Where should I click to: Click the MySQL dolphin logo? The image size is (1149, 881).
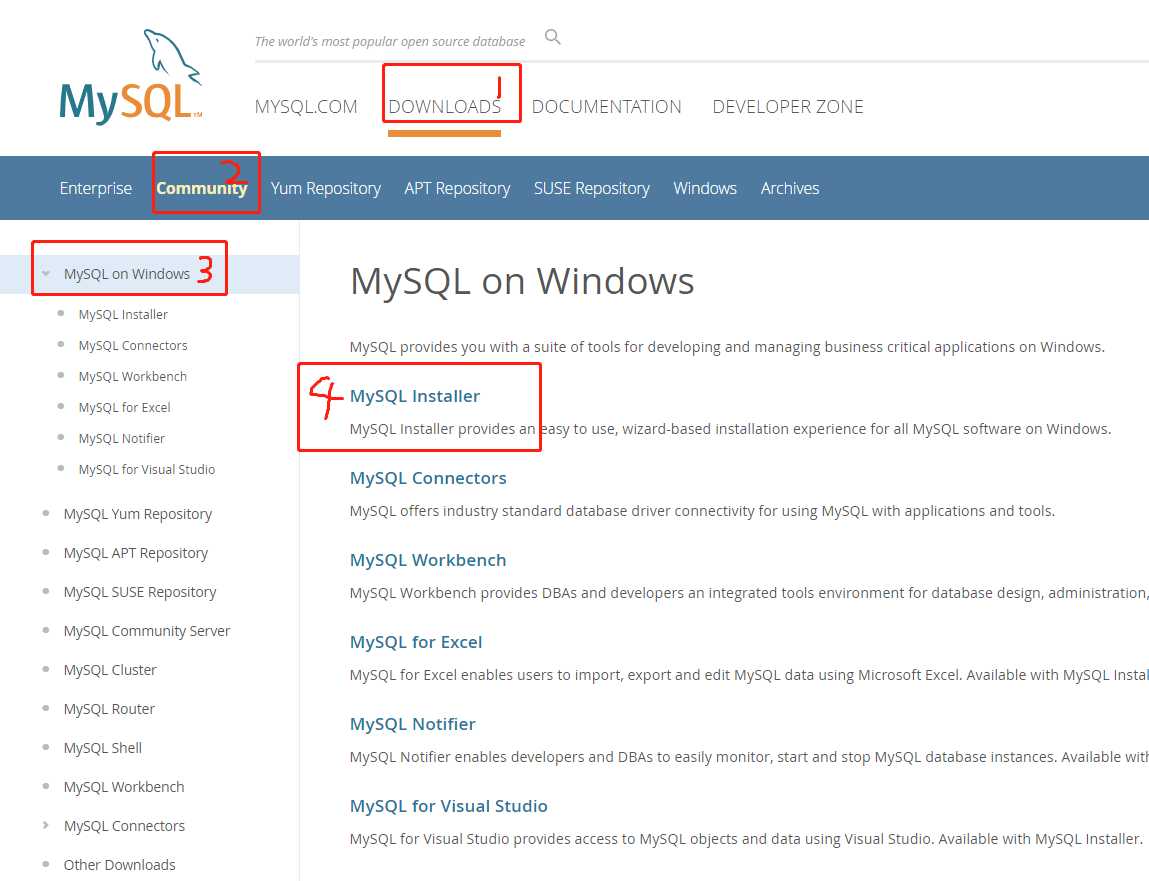point(130,76)
